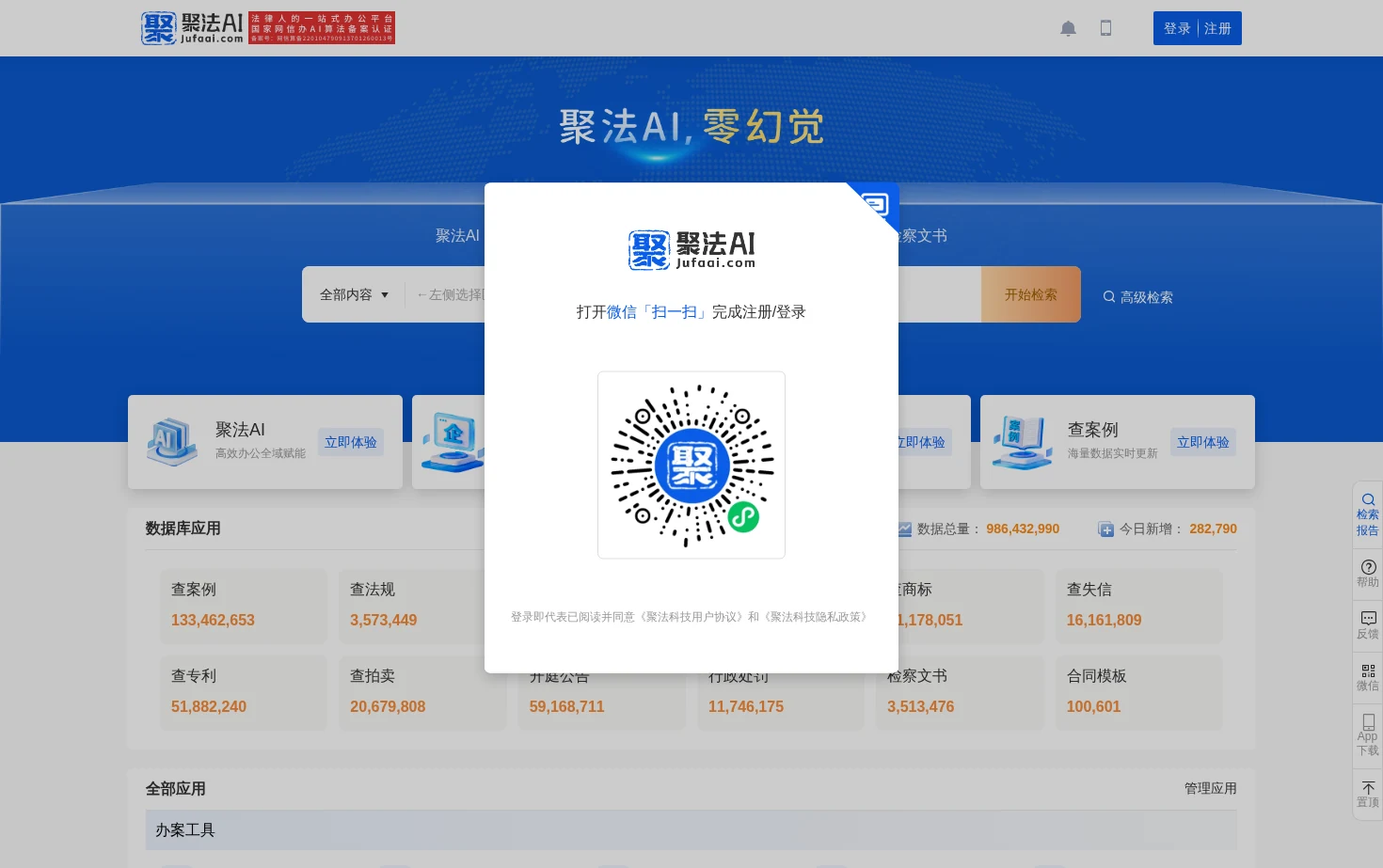Click the 微信 link in the login dialog
1383x868 pixels.
coord(622,312)
